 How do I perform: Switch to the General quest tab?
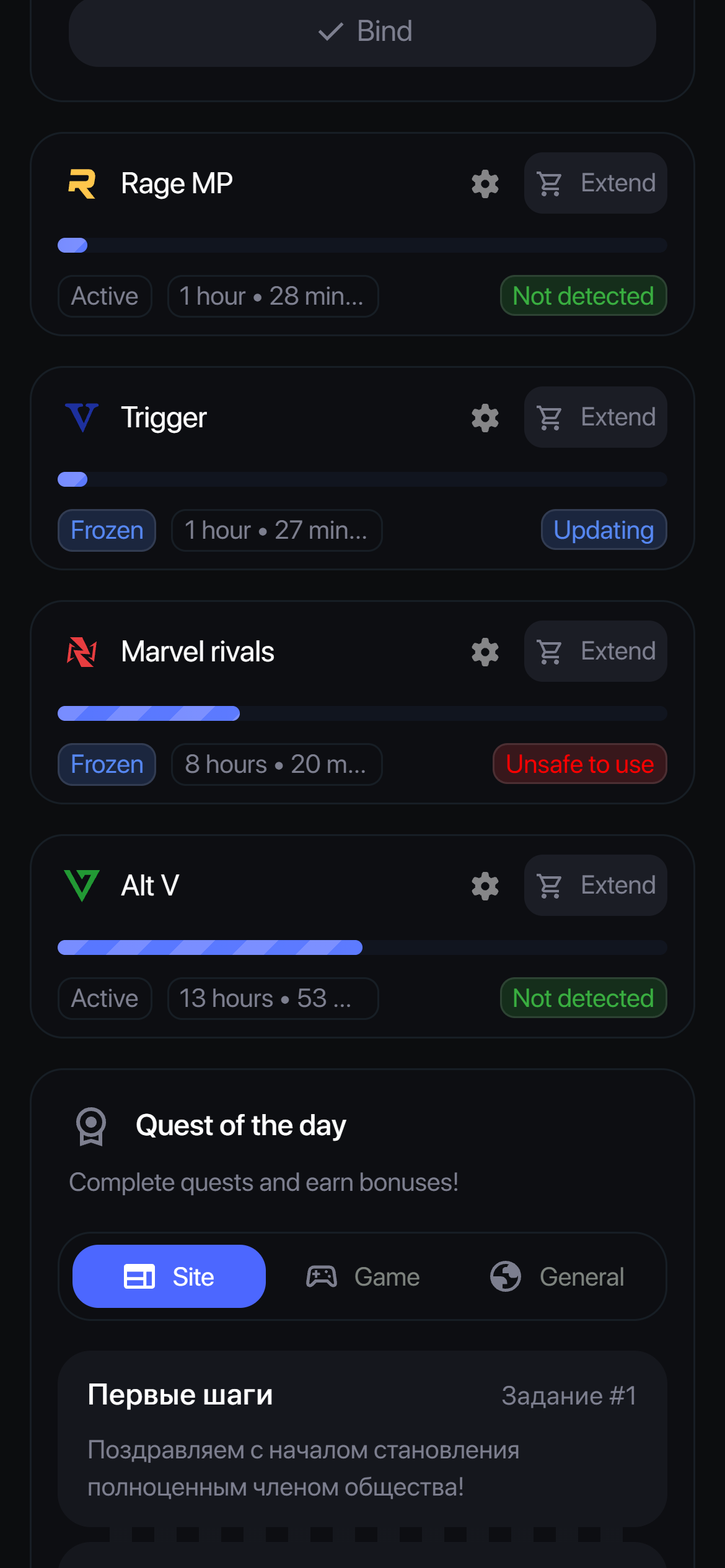(557, 1276)
